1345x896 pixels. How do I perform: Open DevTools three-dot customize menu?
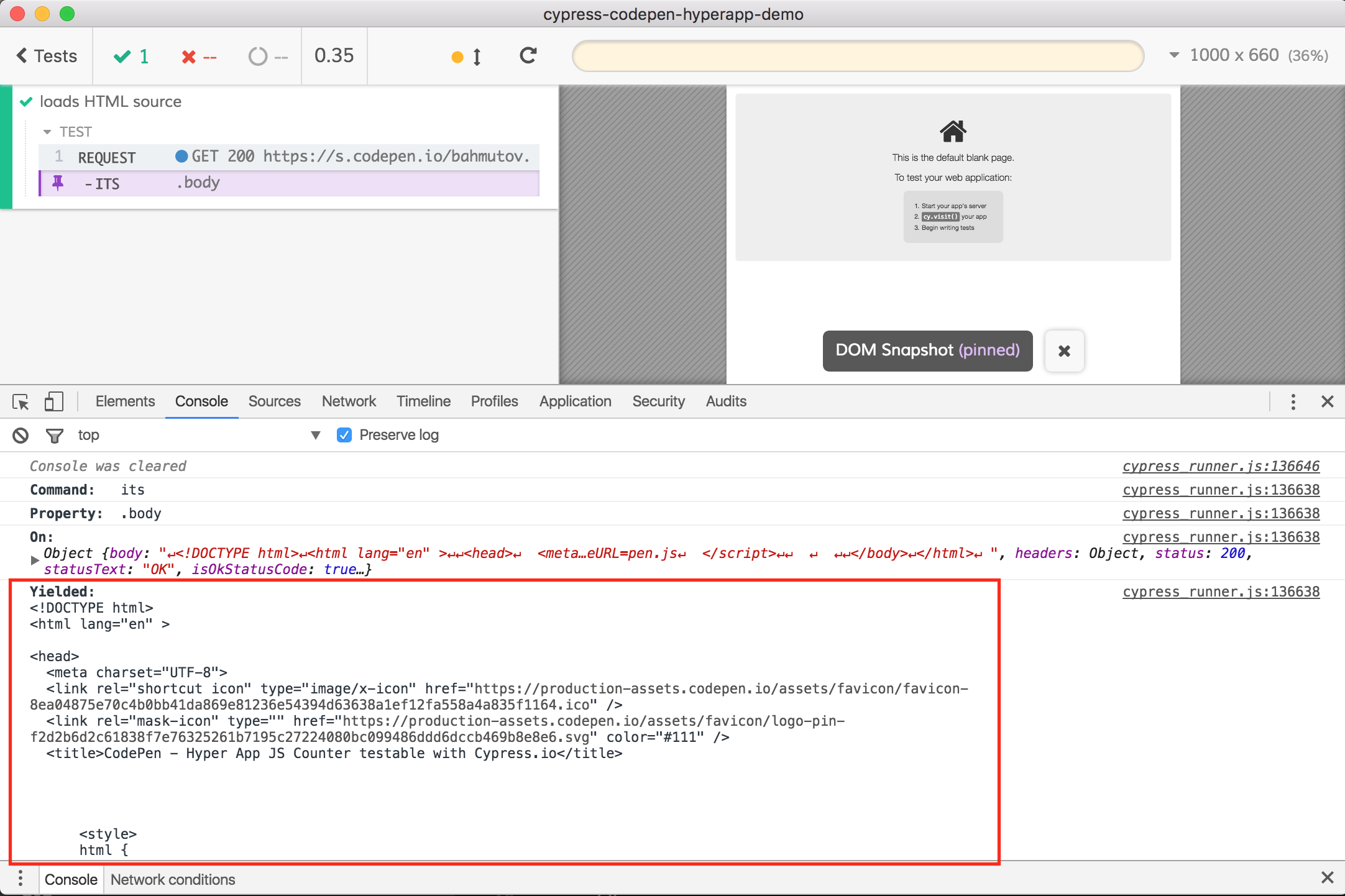1293,402
